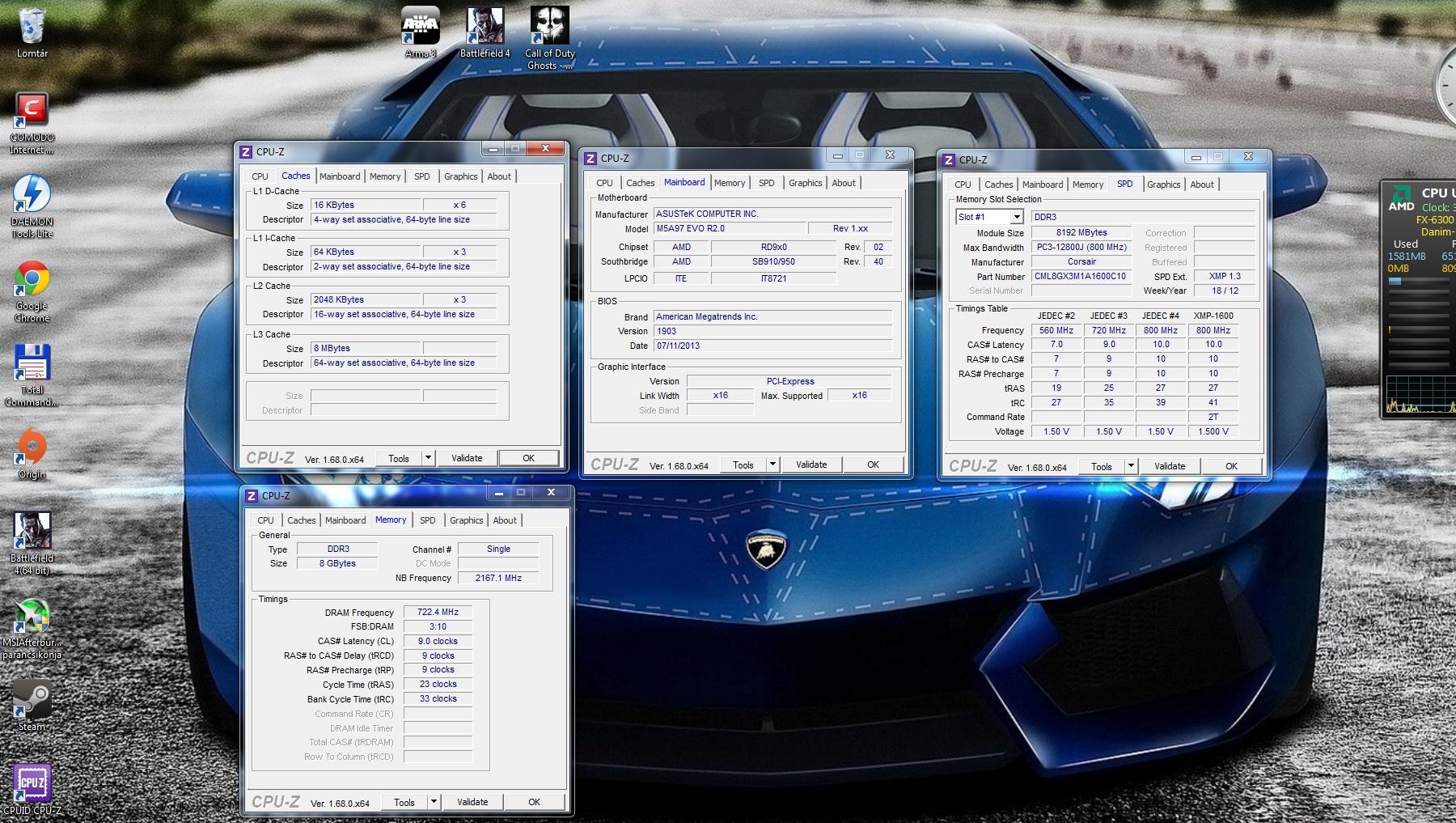
Task: Select the Google Chrome desktop icon
Action: pos(32,291)
